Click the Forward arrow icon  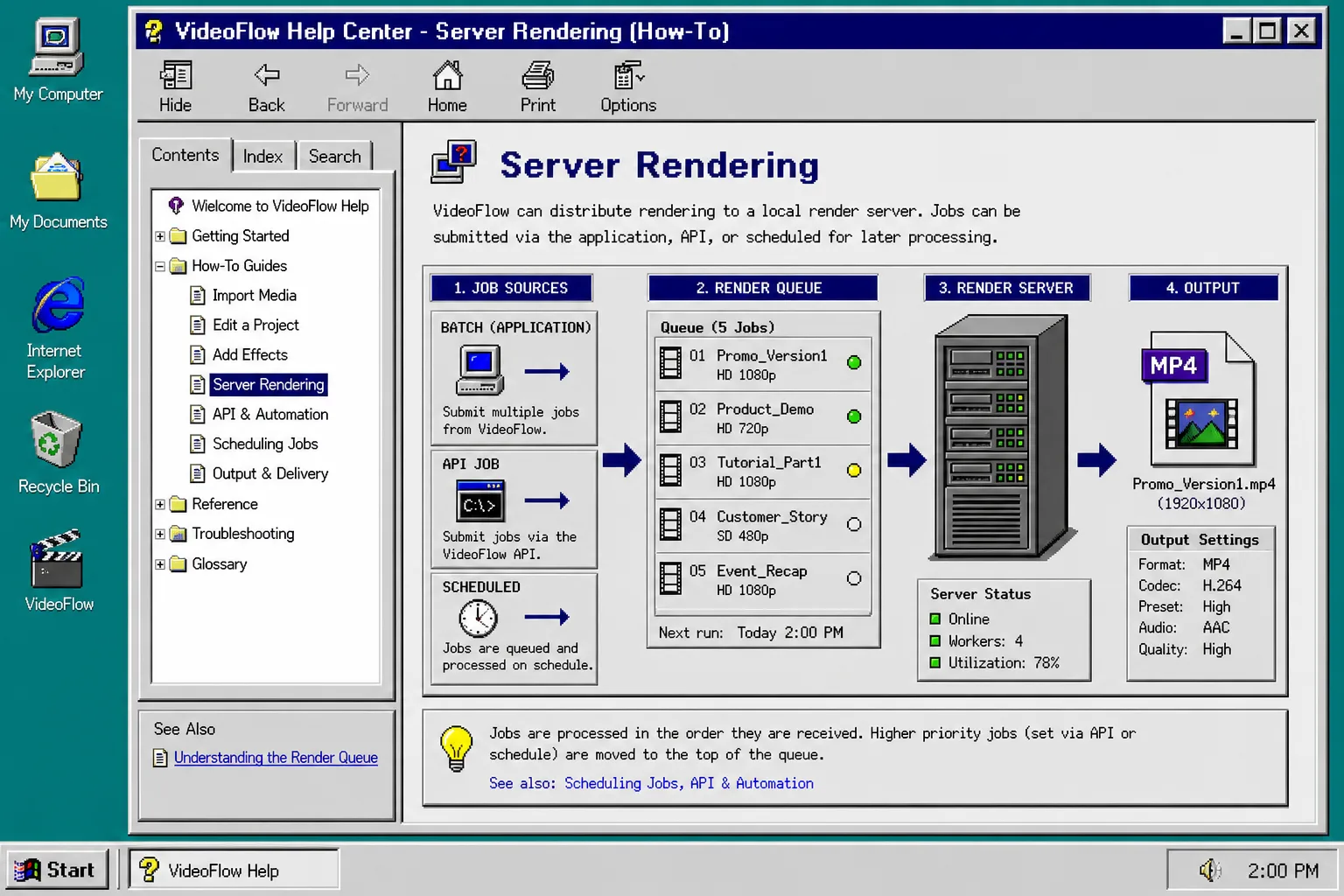coord(357,75)
